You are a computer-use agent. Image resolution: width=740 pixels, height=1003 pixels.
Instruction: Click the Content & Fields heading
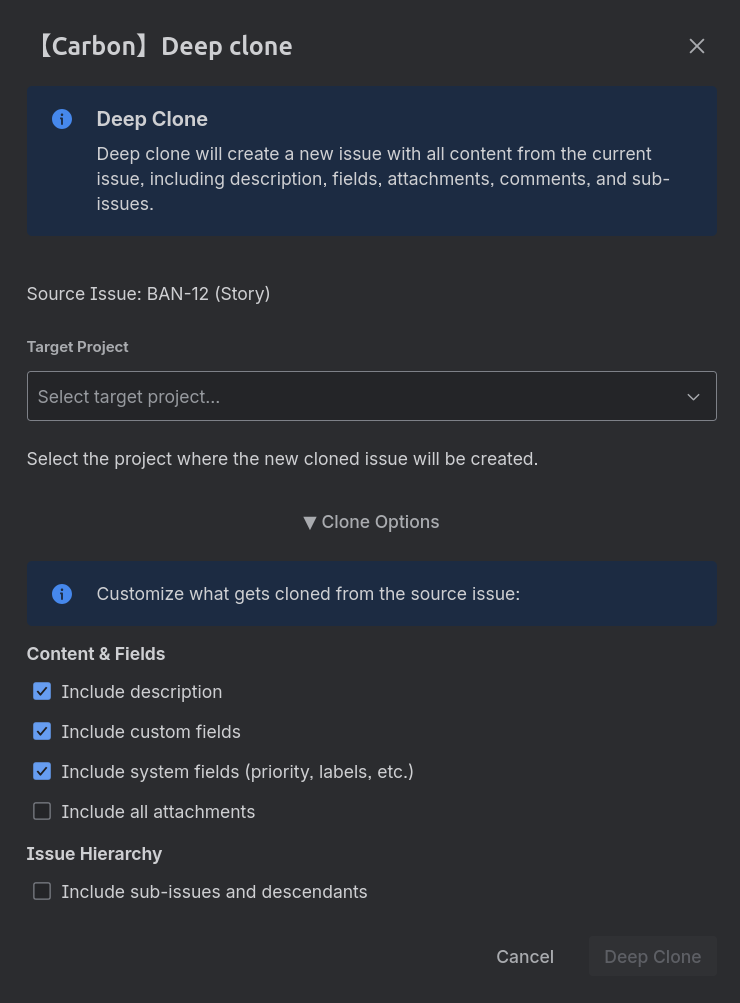point(95,654)
